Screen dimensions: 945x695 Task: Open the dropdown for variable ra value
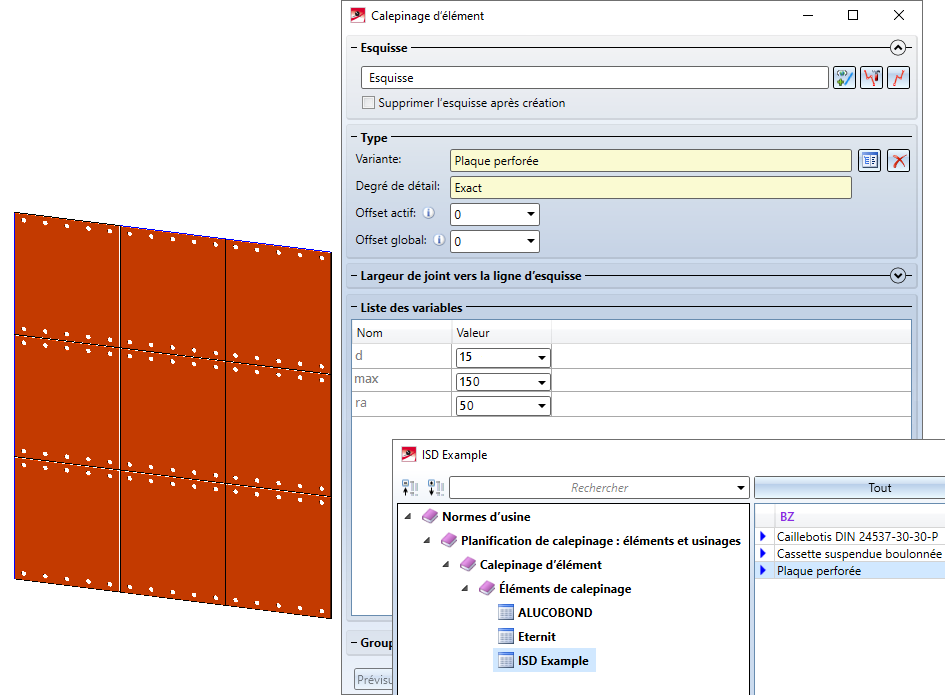pos(541,406)
